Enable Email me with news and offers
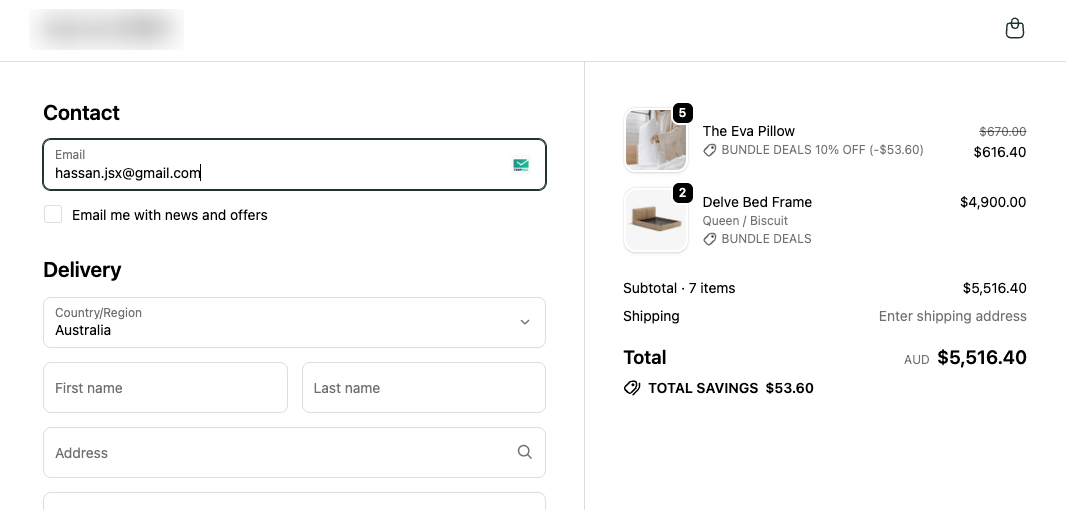 coord(53,214)
